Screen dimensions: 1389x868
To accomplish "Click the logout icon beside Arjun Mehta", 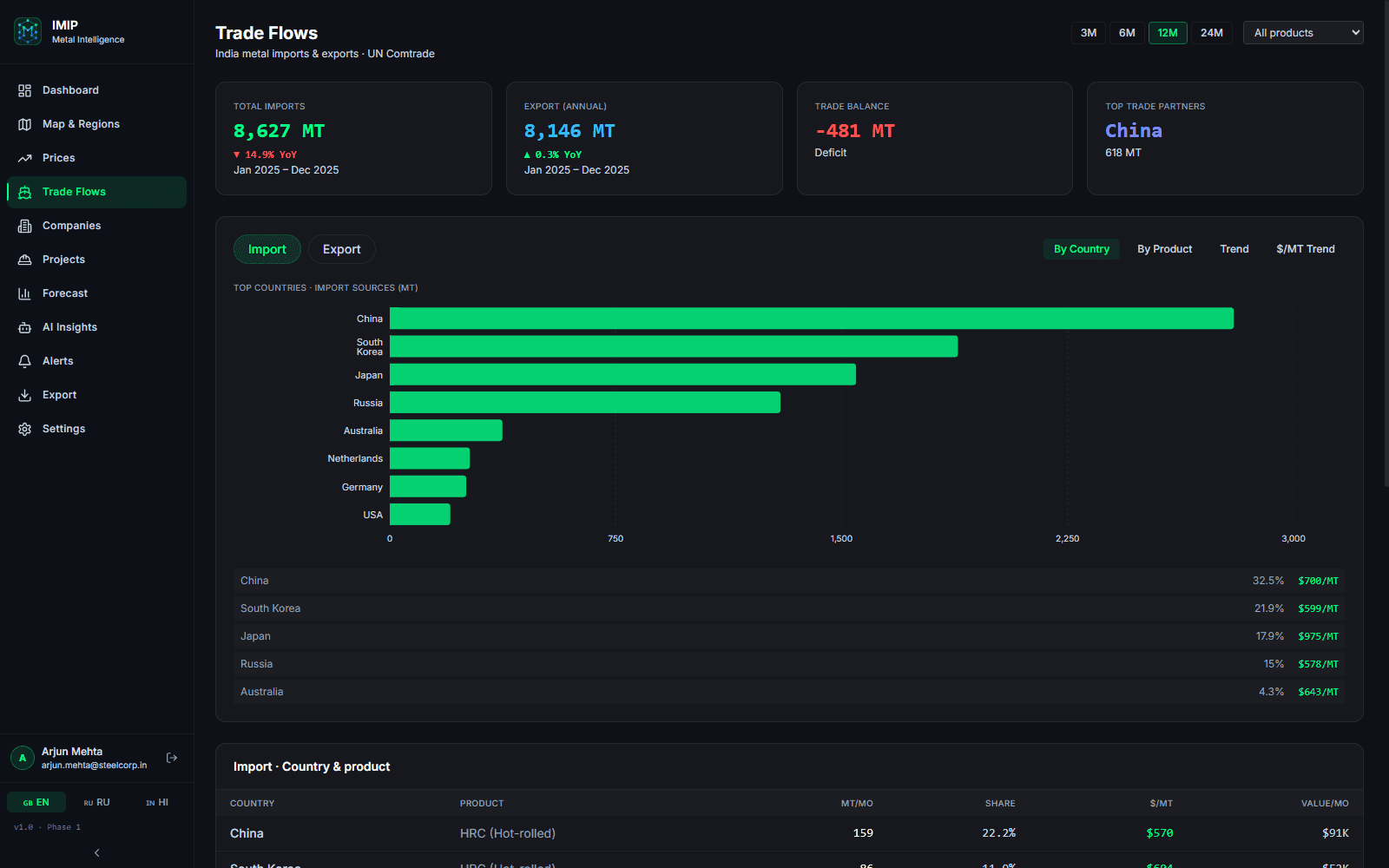I will (172, 758).
